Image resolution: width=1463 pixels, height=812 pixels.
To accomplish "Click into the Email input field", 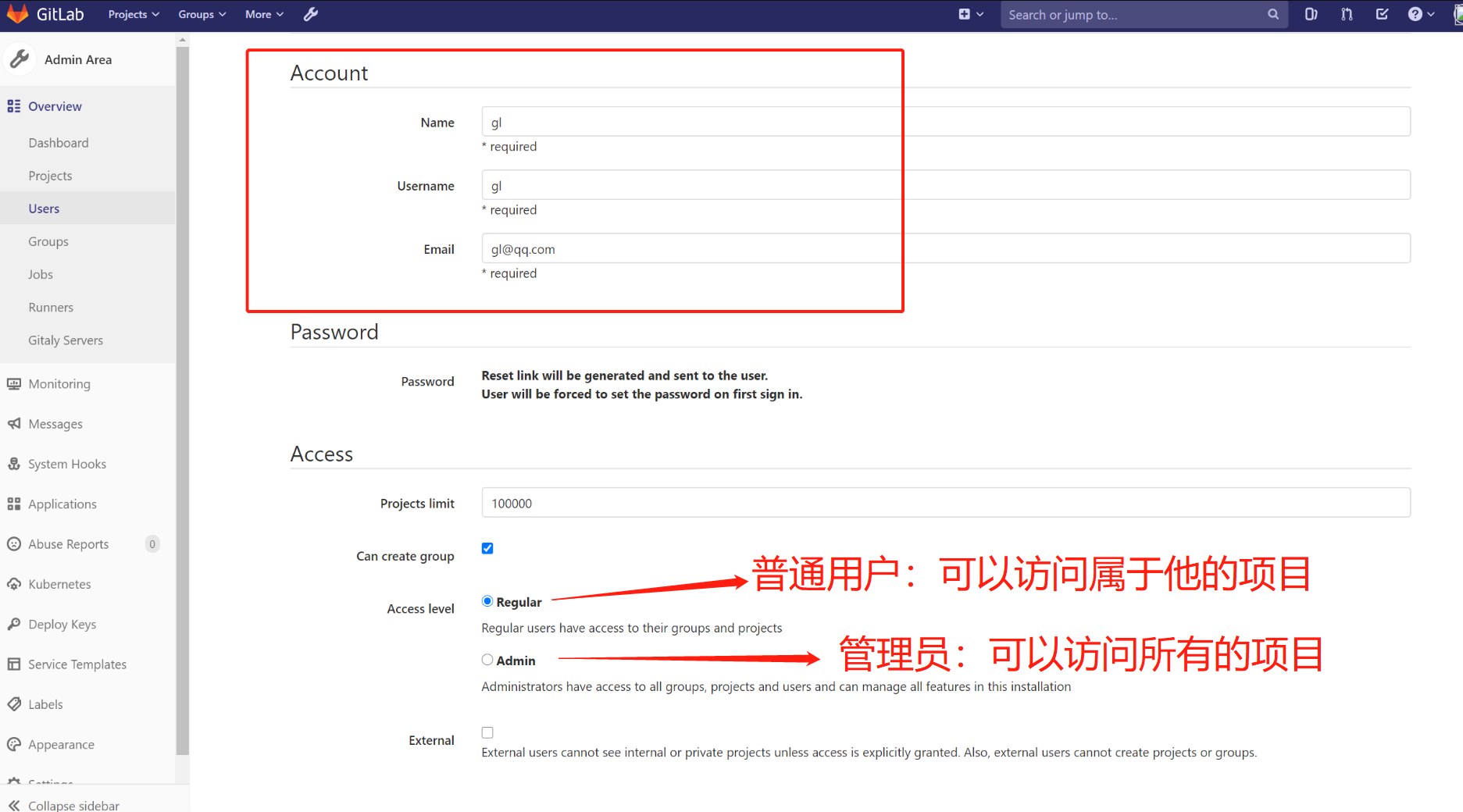I will point(946,248).
